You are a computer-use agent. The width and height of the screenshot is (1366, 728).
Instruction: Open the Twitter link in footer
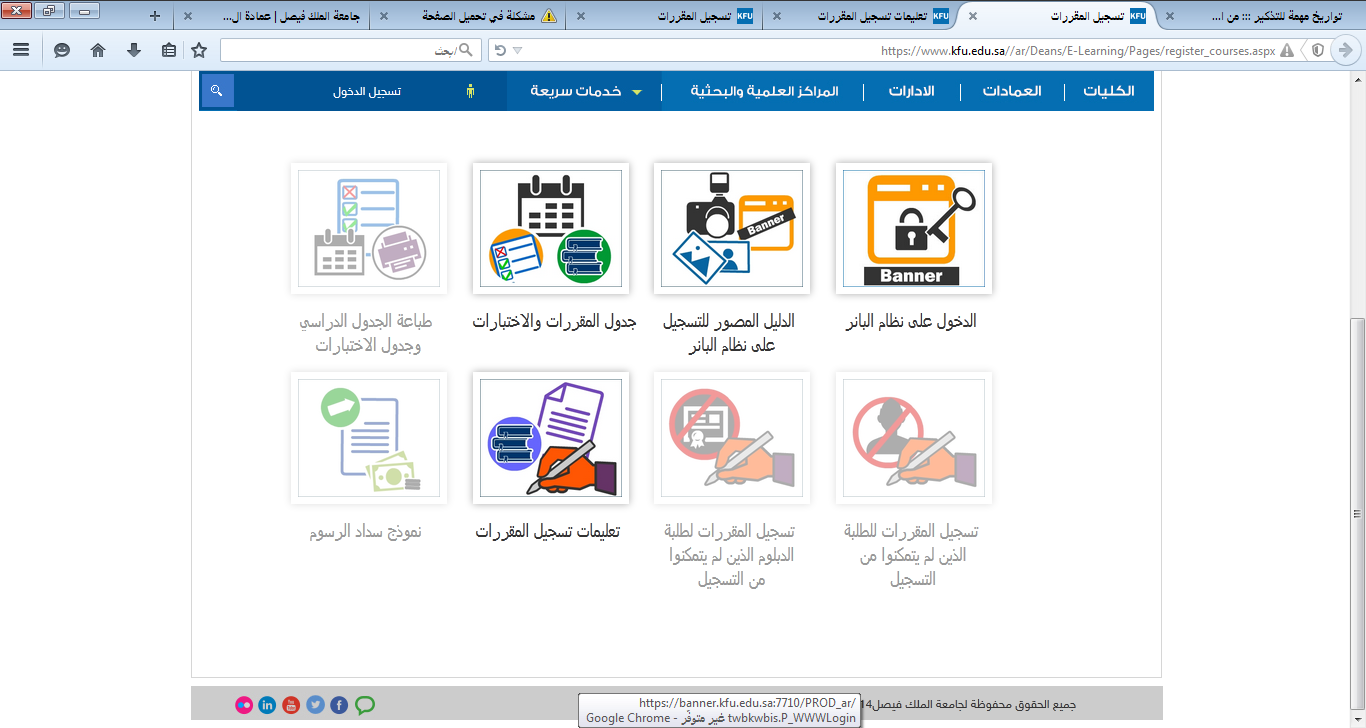315,705
